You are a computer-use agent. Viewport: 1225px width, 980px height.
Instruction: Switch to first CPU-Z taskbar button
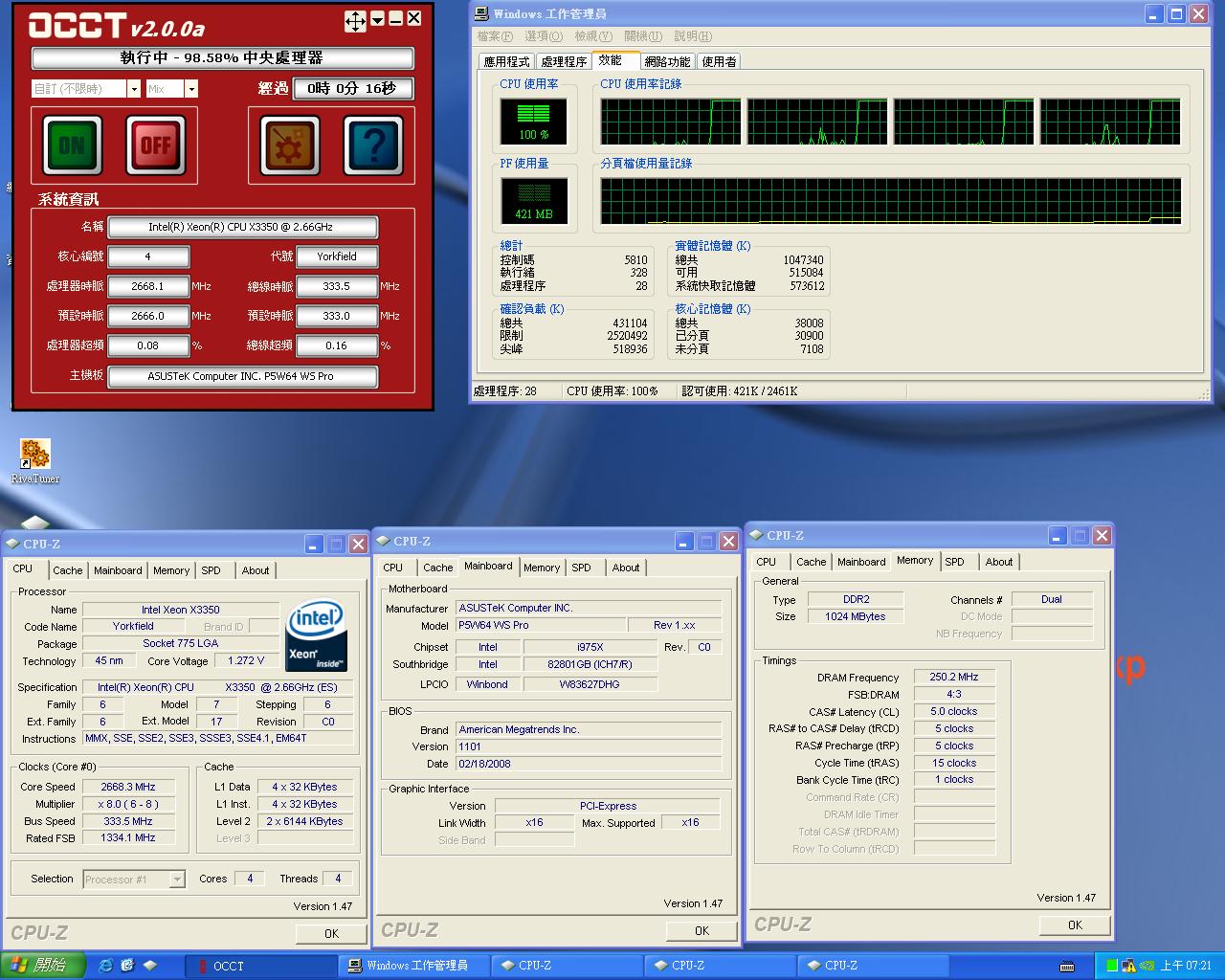pos(567,966)
